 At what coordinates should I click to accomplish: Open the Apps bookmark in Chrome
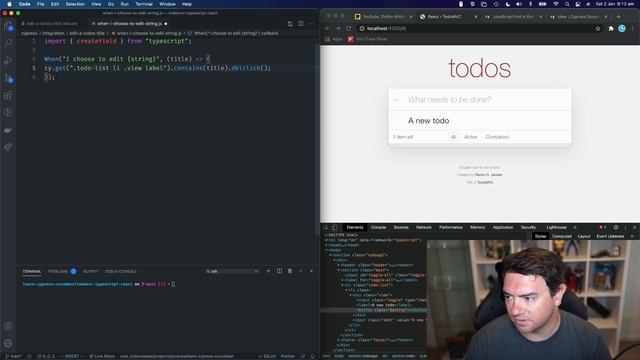tap(334, 39)
